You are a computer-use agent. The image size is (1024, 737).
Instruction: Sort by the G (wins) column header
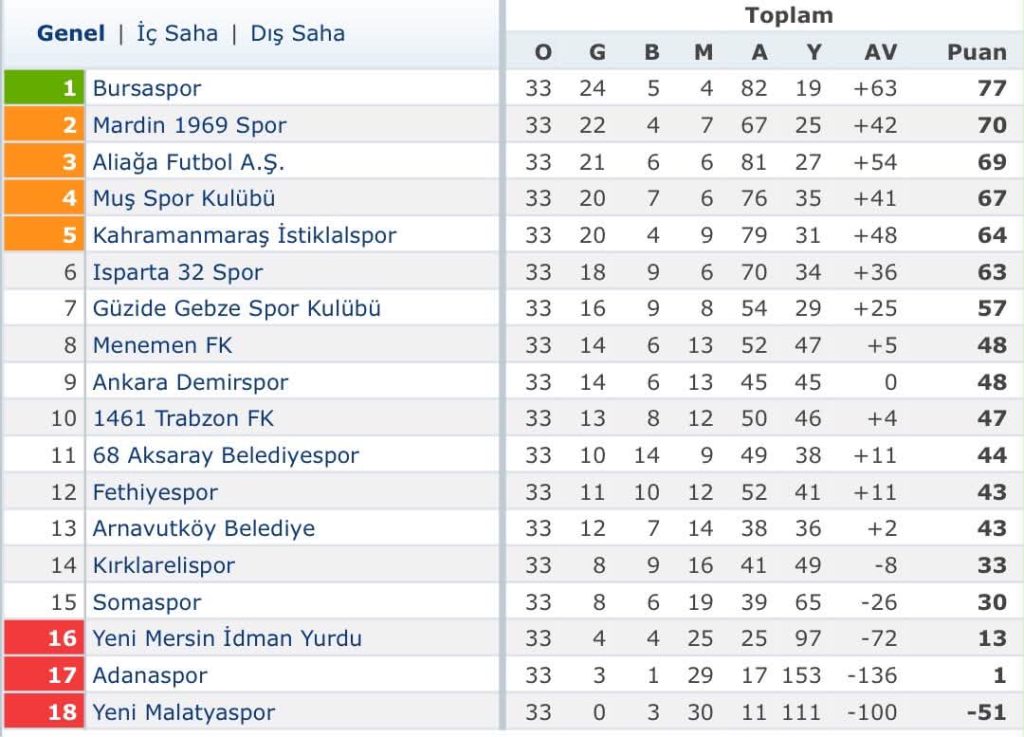596,51
